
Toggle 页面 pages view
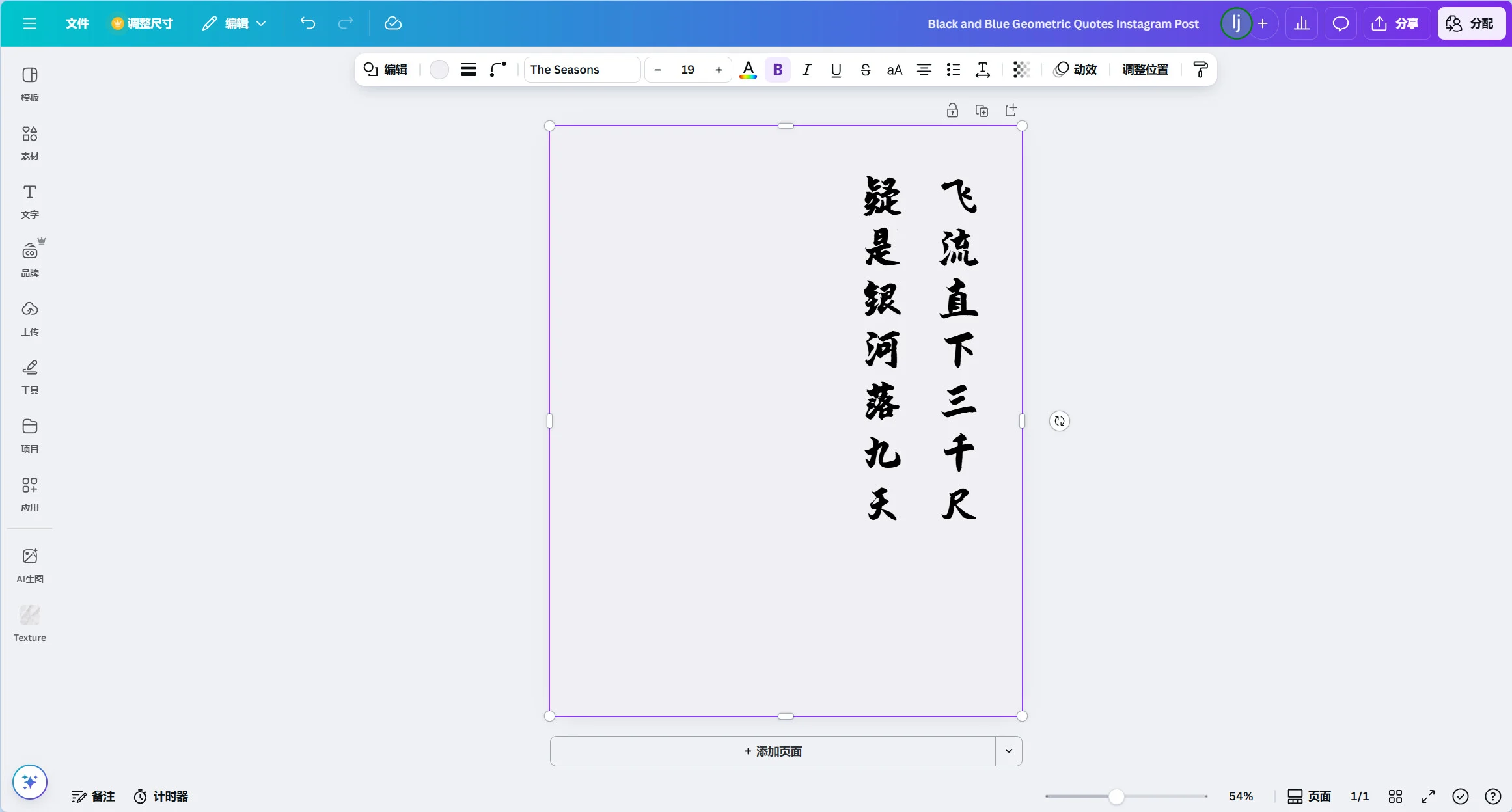[x=1309, y=796]
